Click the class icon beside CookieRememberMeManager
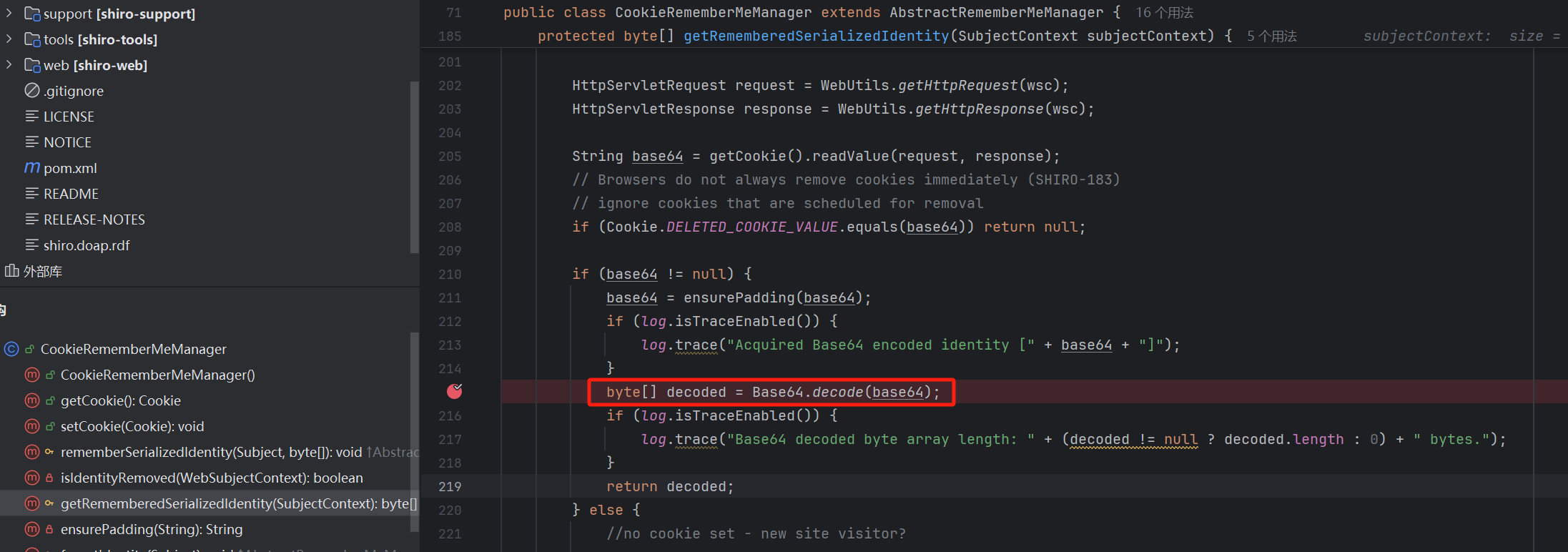Screen dimensions: 1568x552 tap(11, 349)
